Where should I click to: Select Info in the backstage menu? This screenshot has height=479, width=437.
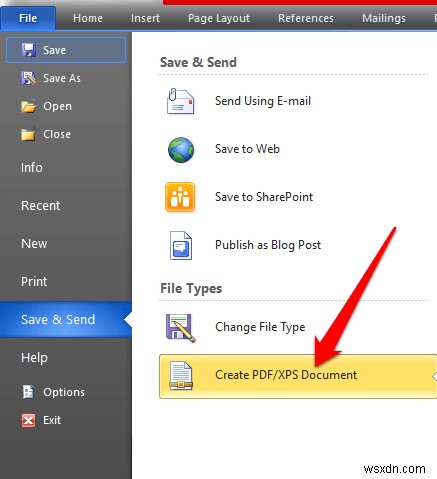(32, 168)
